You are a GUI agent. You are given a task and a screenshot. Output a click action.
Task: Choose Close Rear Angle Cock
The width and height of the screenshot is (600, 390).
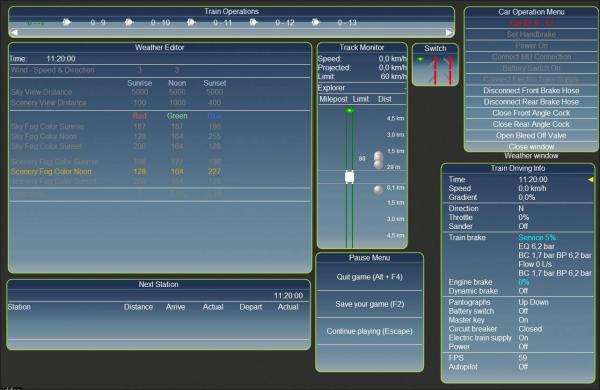[x=531, y=124]
